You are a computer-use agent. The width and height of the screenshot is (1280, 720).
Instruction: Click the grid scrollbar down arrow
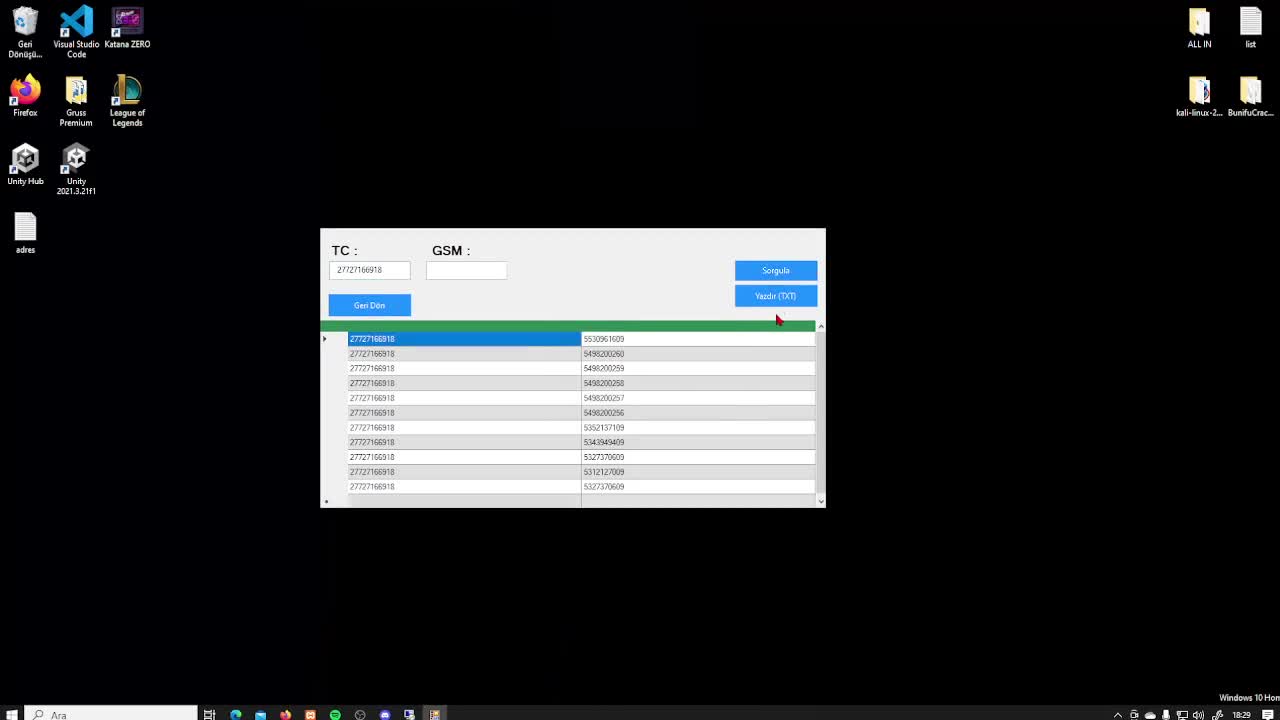(821, 501)
